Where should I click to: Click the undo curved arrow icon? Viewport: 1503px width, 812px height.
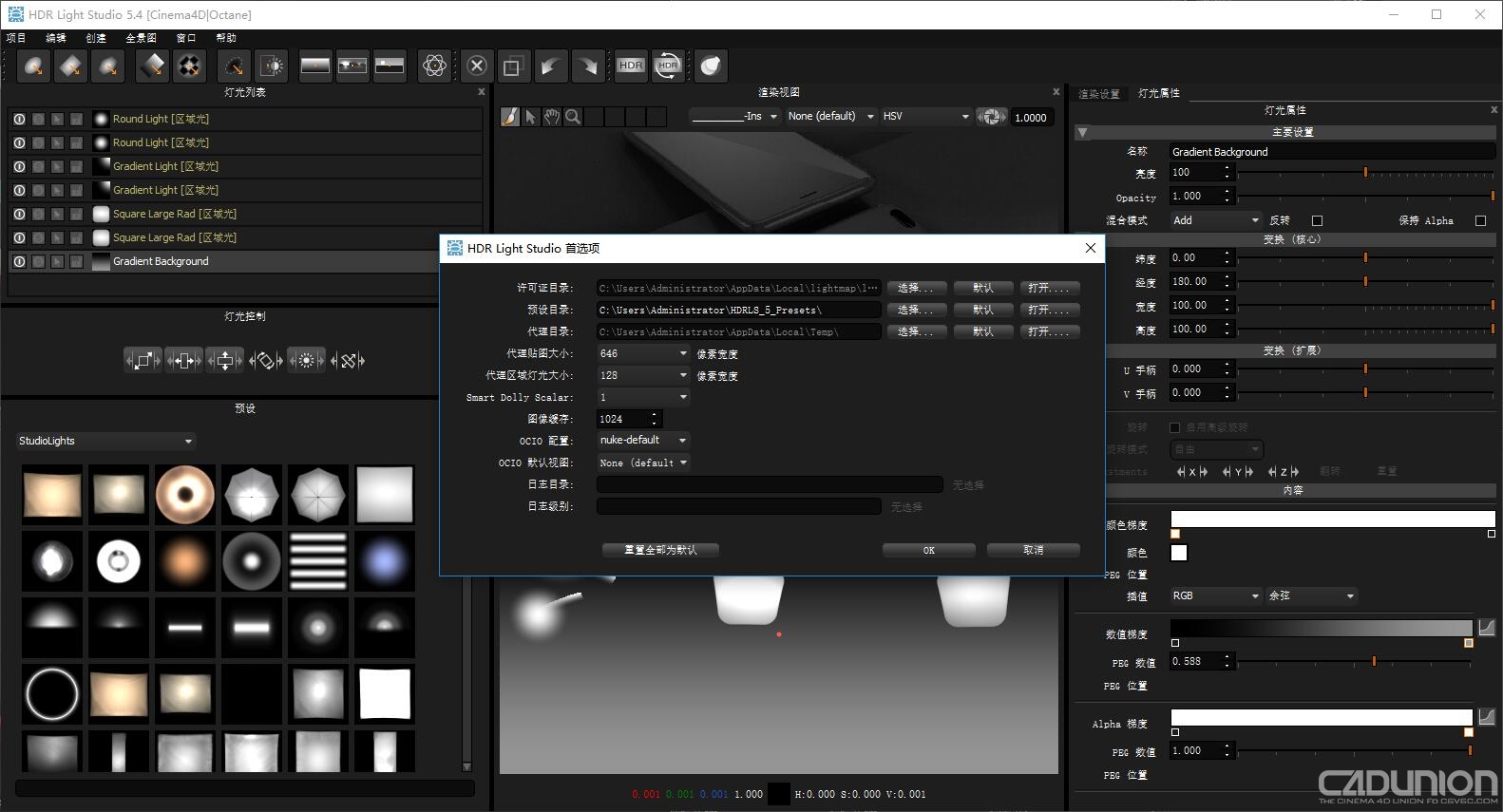(x=550, y=66)
